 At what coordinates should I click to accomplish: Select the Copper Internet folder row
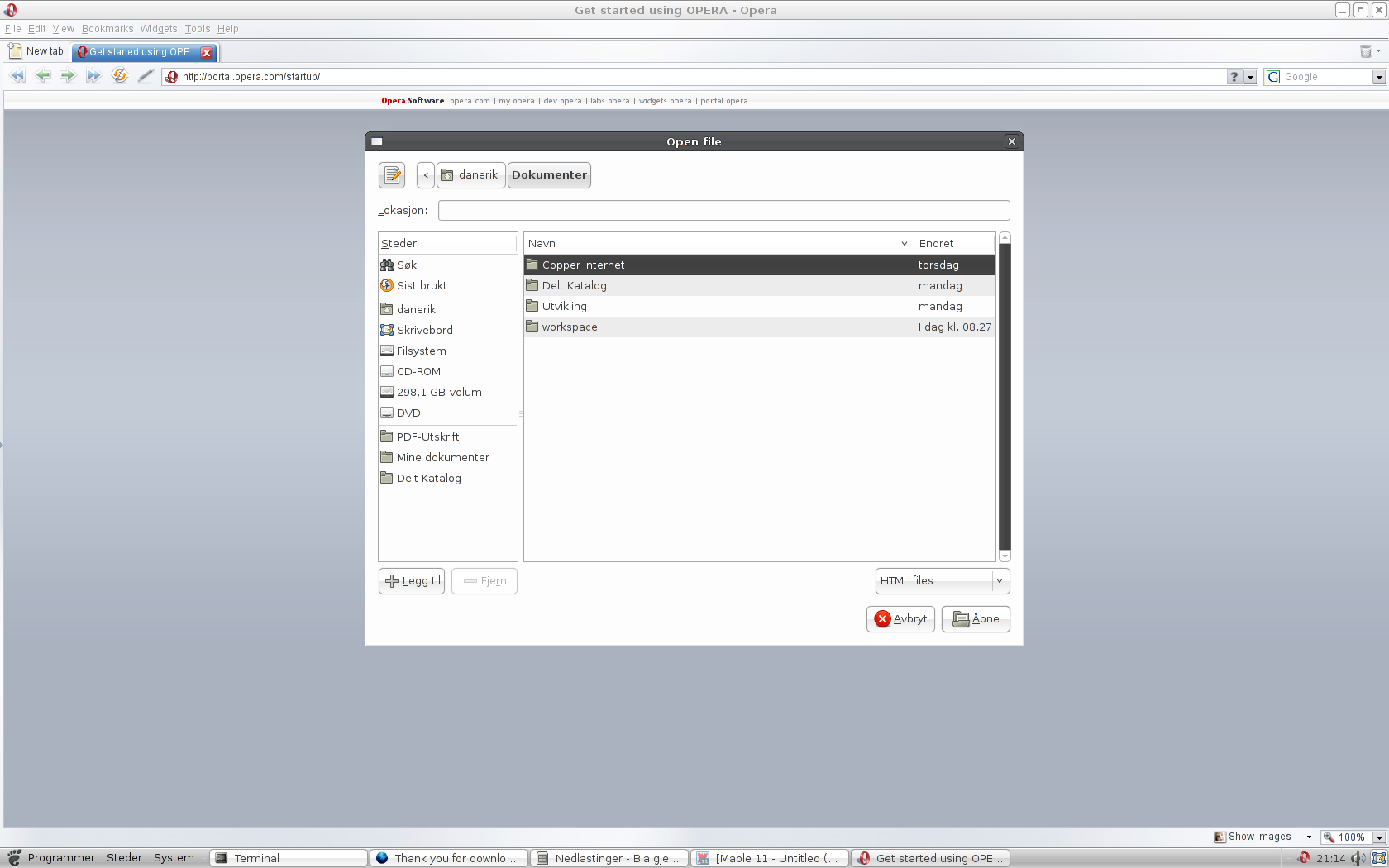pos(760,265)
